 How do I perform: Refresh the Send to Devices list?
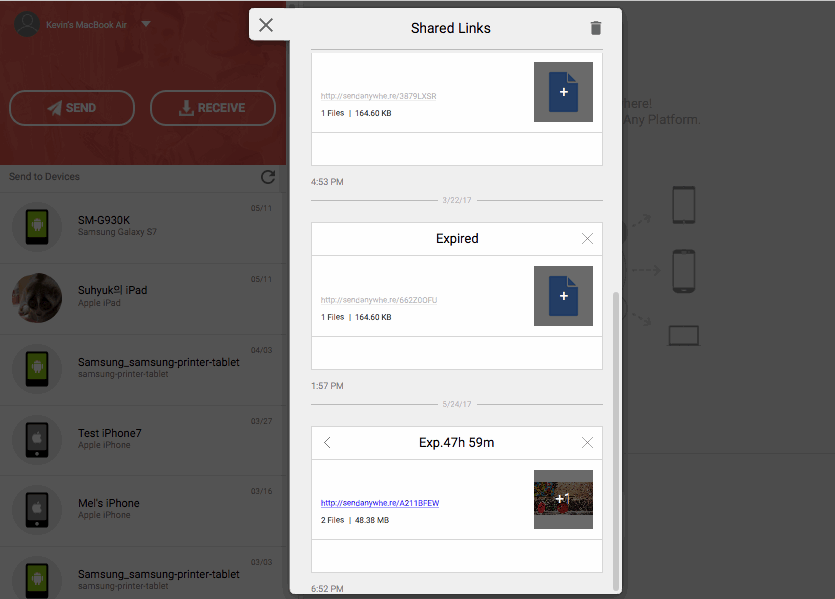click(x=268, y=177)
